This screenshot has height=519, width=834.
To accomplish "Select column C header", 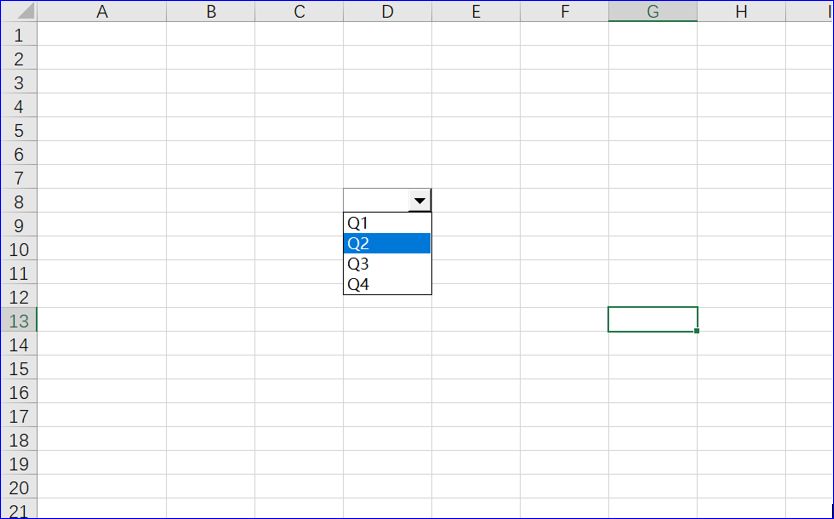I will pyautogui.click(x=299, y=11).
